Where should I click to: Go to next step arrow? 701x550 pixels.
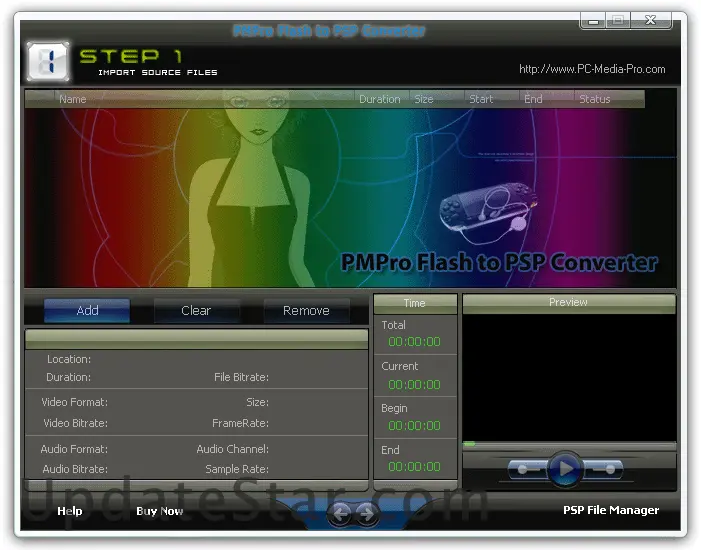point(367,514)
